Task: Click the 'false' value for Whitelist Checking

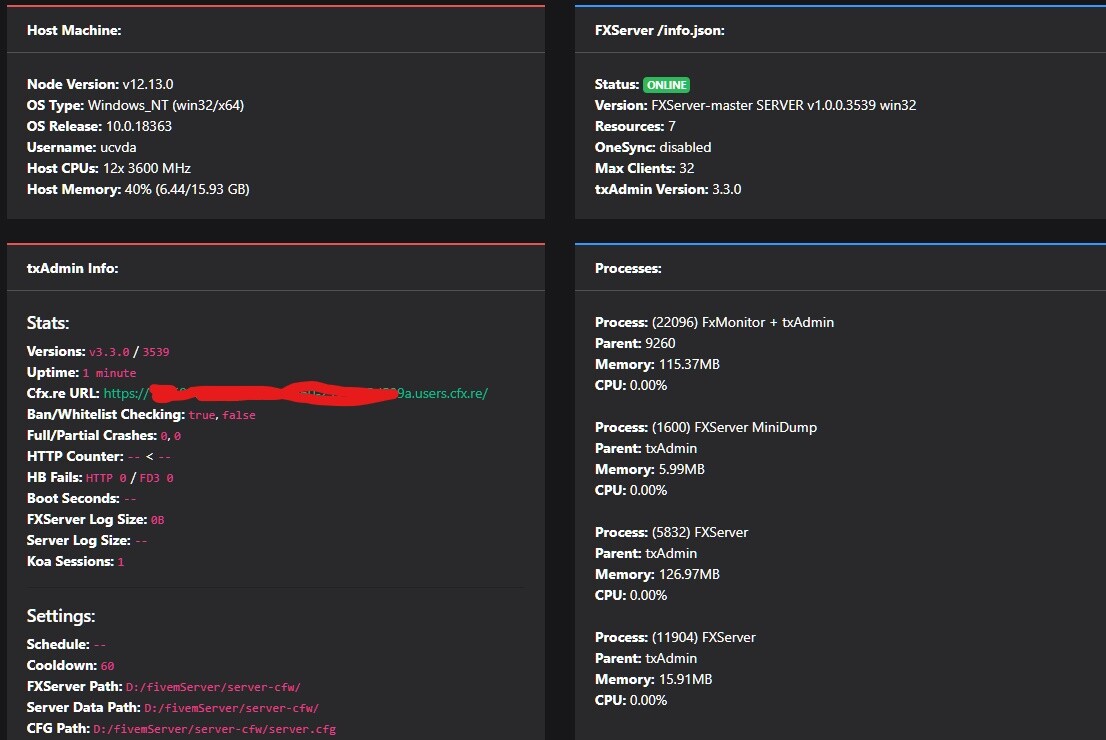Action: (240, 414)
